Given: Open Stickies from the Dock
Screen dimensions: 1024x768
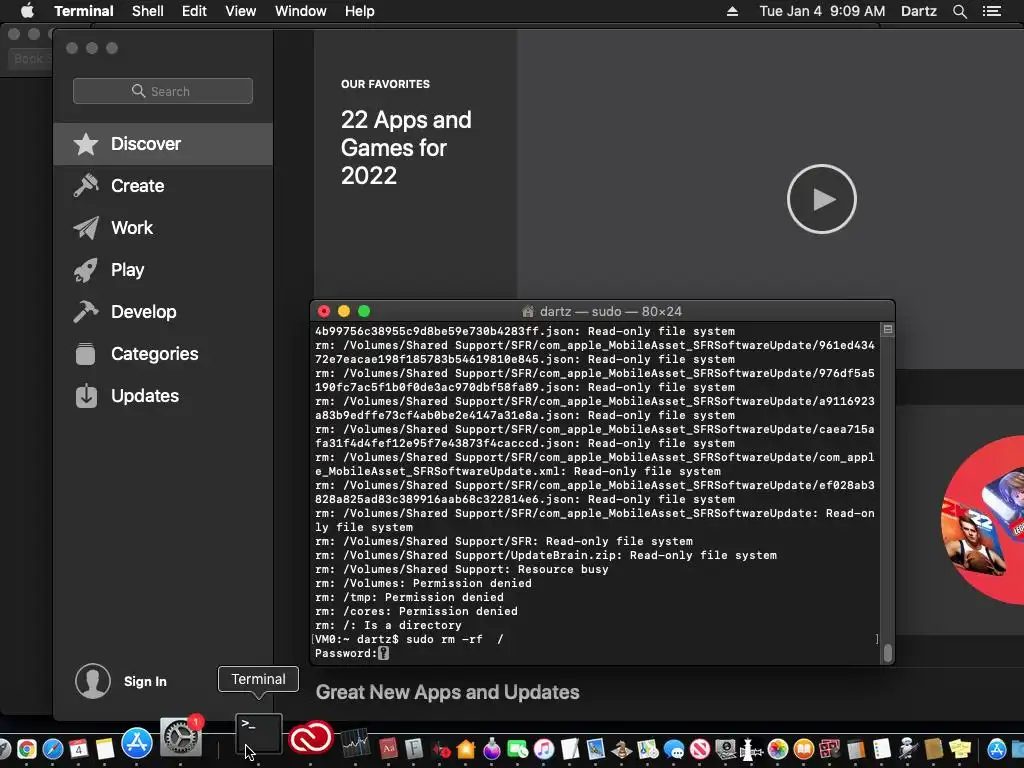Looking at the screenshot, I should [x=960, y=749].
